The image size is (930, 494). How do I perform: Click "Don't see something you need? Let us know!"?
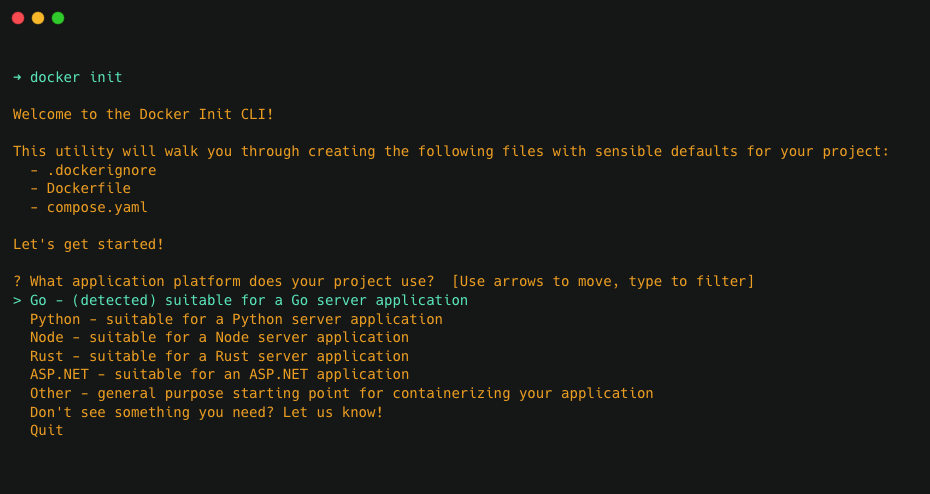coord(207,412)
